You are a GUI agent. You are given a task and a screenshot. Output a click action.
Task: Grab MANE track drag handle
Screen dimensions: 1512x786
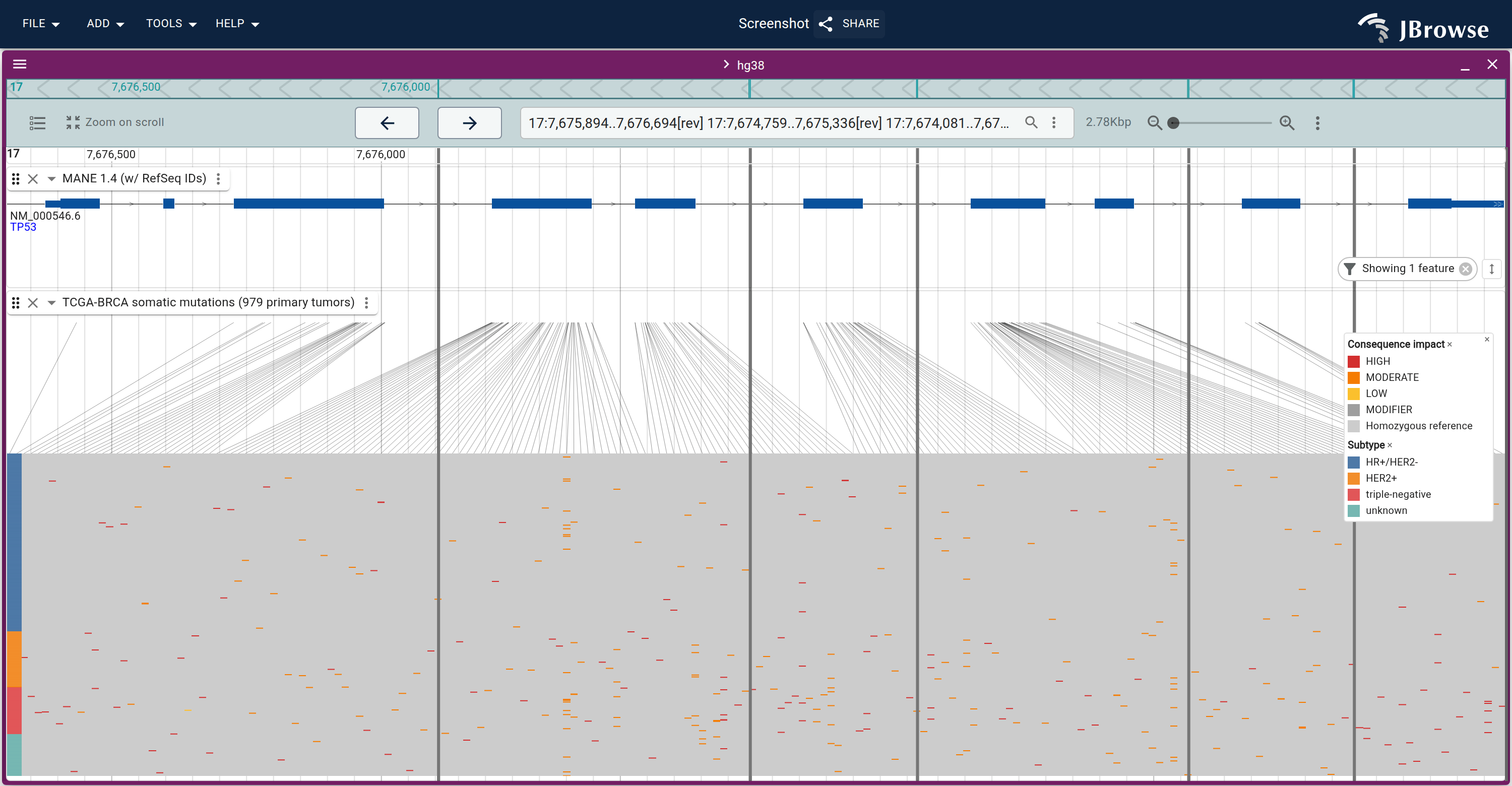coord(16,179)
